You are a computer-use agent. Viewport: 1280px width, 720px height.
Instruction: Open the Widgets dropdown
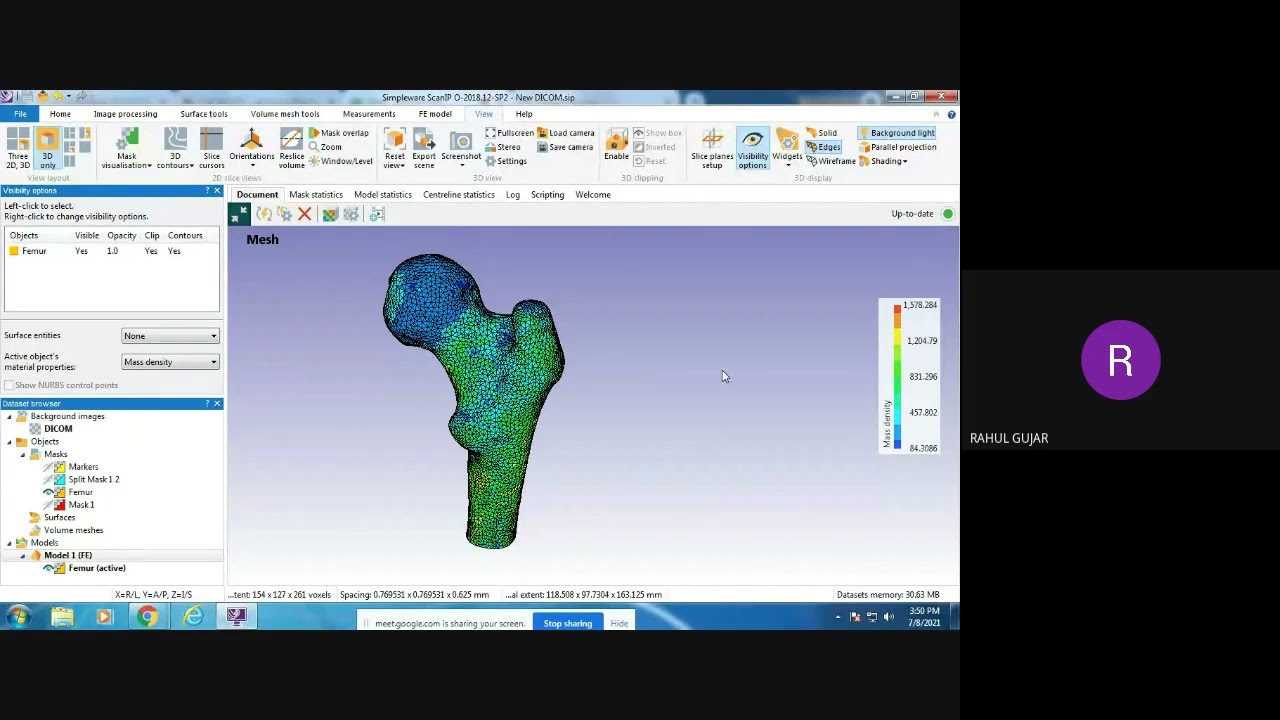(787, 148)
